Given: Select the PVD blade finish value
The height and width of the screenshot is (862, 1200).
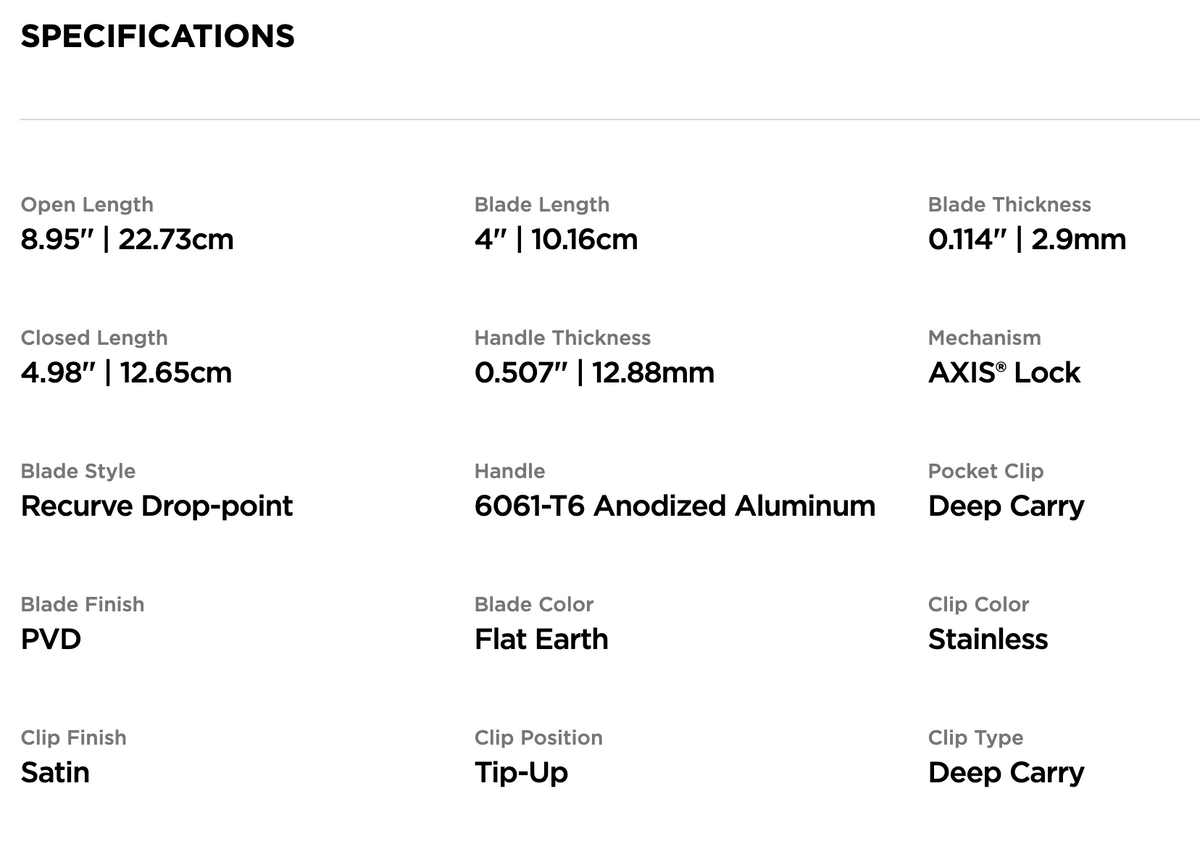Looking at the screenshot, I should (x=51, y=639).
